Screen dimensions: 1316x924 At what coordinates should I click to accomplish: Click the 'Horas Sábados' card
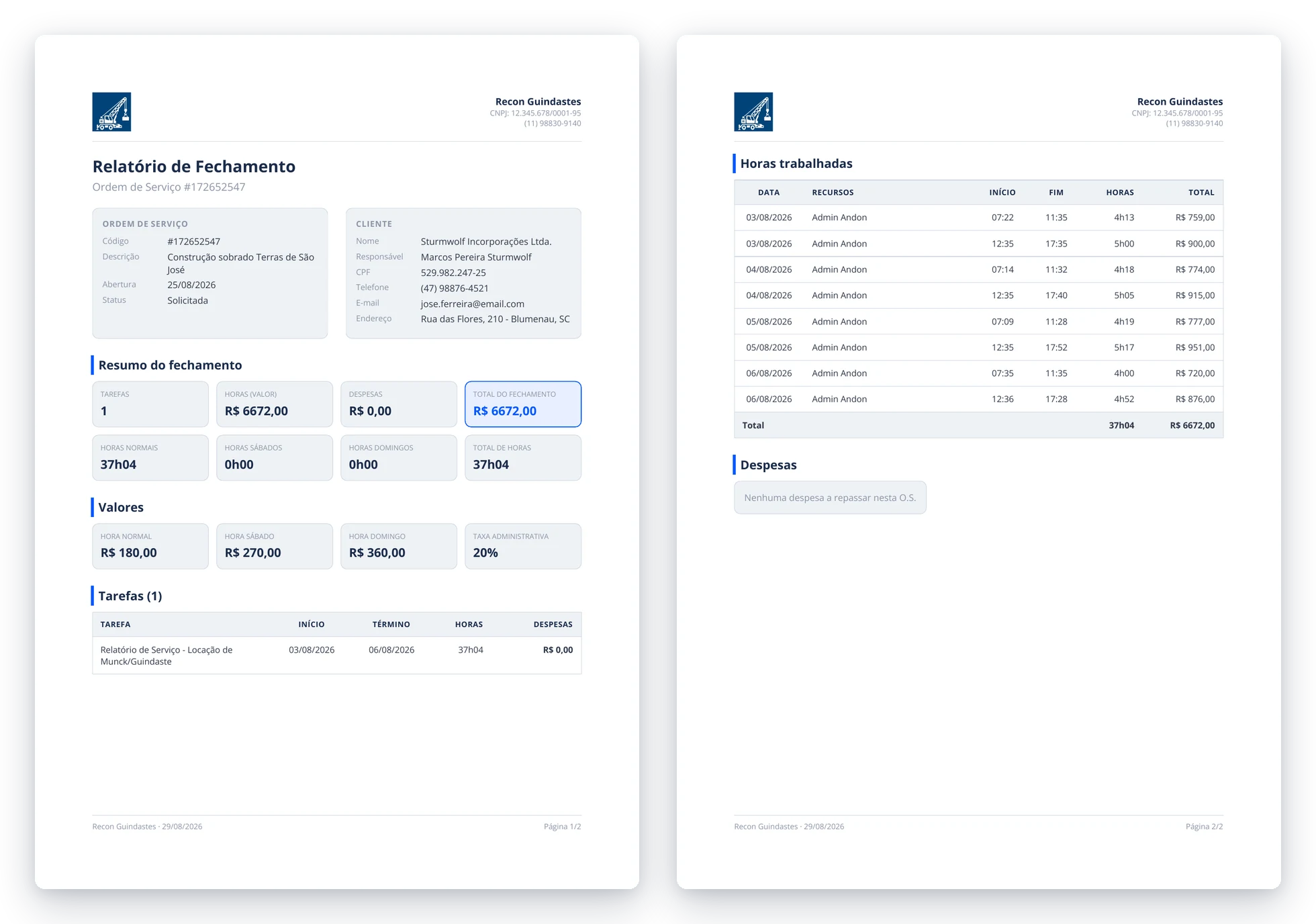click(x=275, y=458)
